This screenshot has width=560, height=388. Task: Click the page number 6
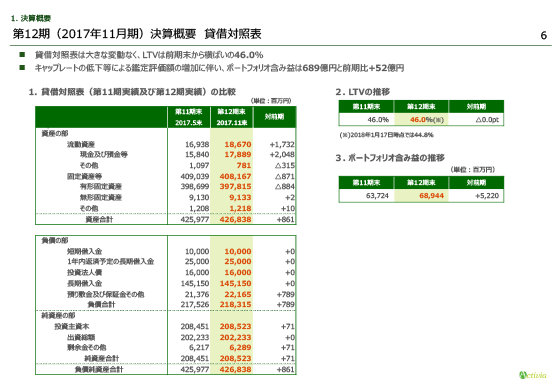point(544,35)
